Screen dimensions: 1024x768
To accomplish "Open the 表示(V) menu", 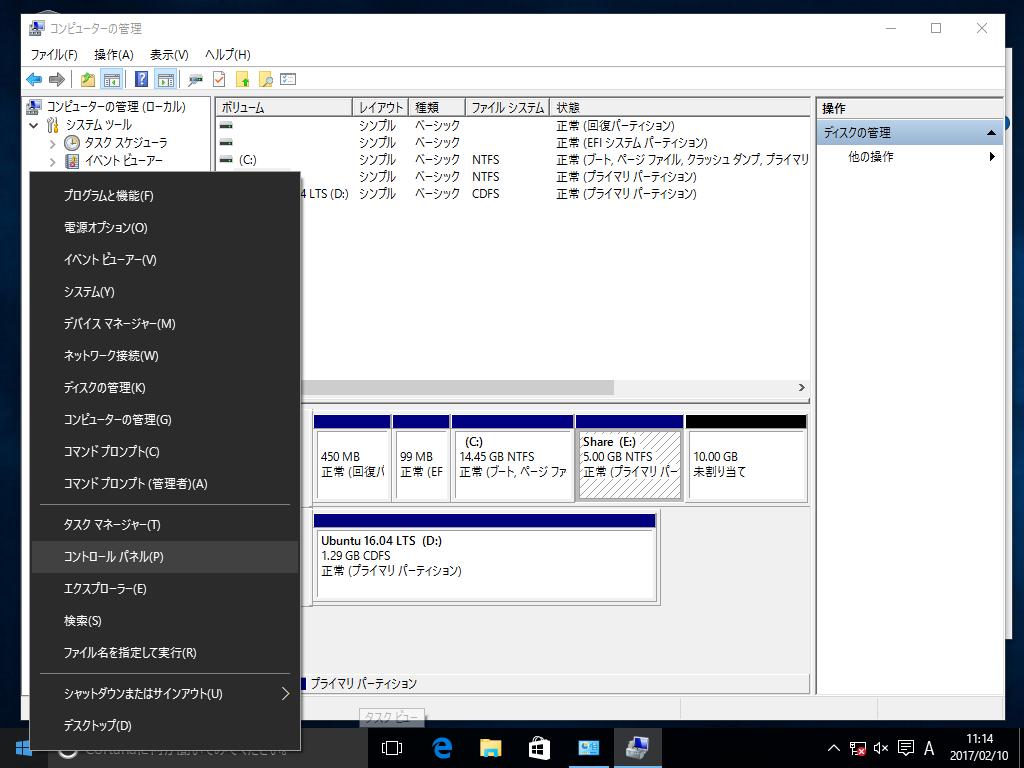I will click(169, 55).
